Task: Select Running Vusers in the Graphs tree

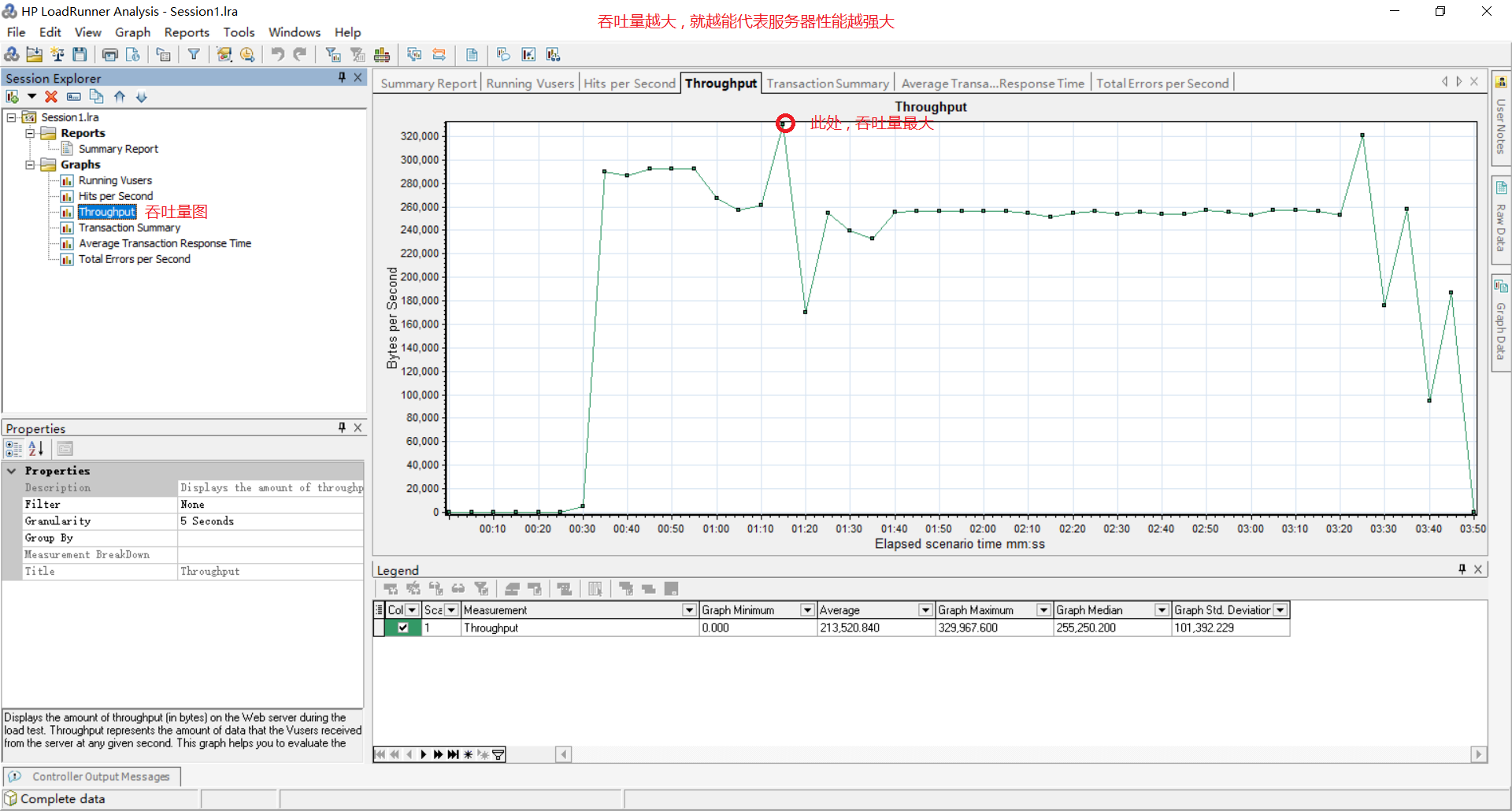Action: tap(115, 180)
